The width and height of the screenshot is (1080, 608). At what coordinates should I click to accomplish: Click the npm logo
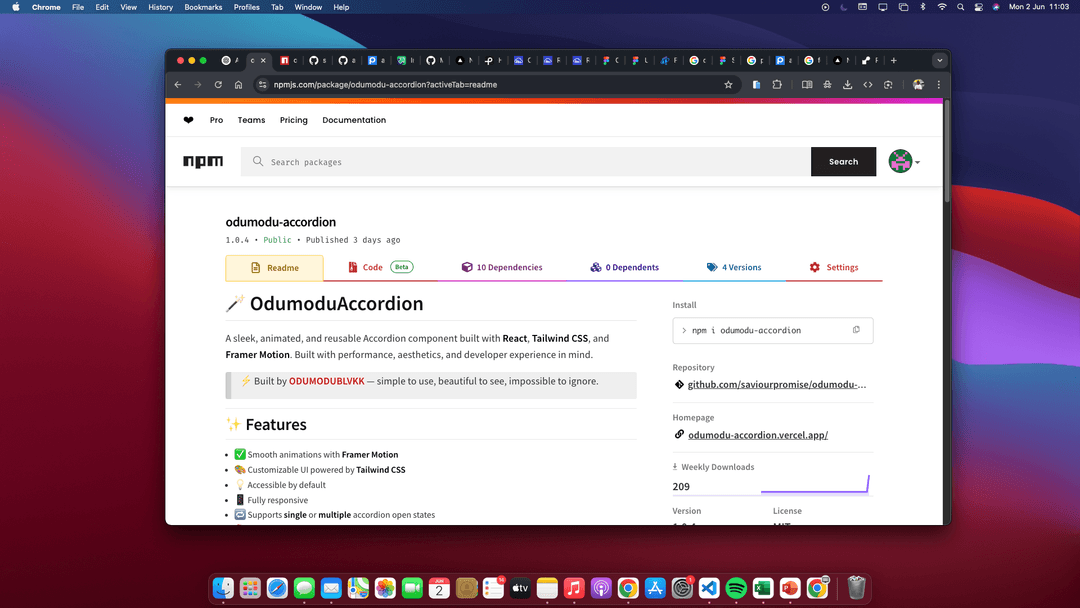click(202, 161)
